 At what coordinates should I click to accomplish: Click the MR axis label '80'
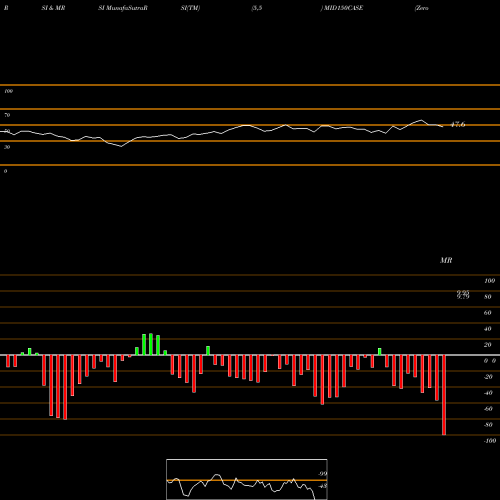tap(488, 297)
